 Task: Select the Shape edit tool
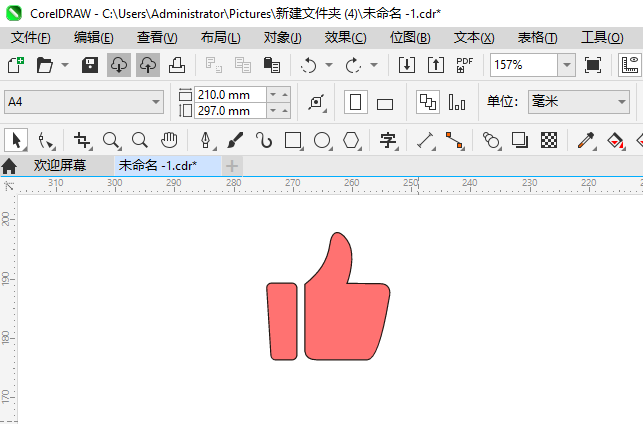tap(46, 141)
